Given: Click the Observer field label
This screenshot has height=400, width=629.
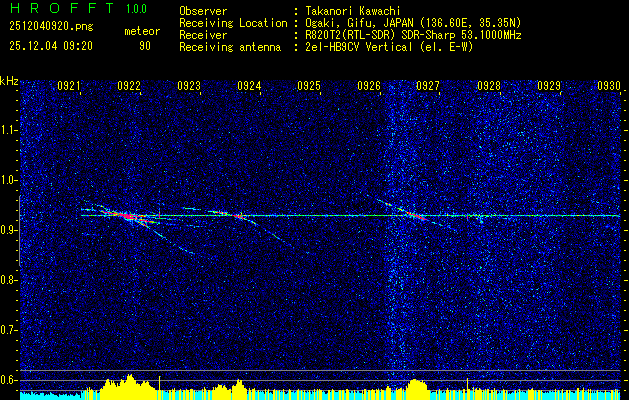Looking at the screenshot, I should click(203, 11).
